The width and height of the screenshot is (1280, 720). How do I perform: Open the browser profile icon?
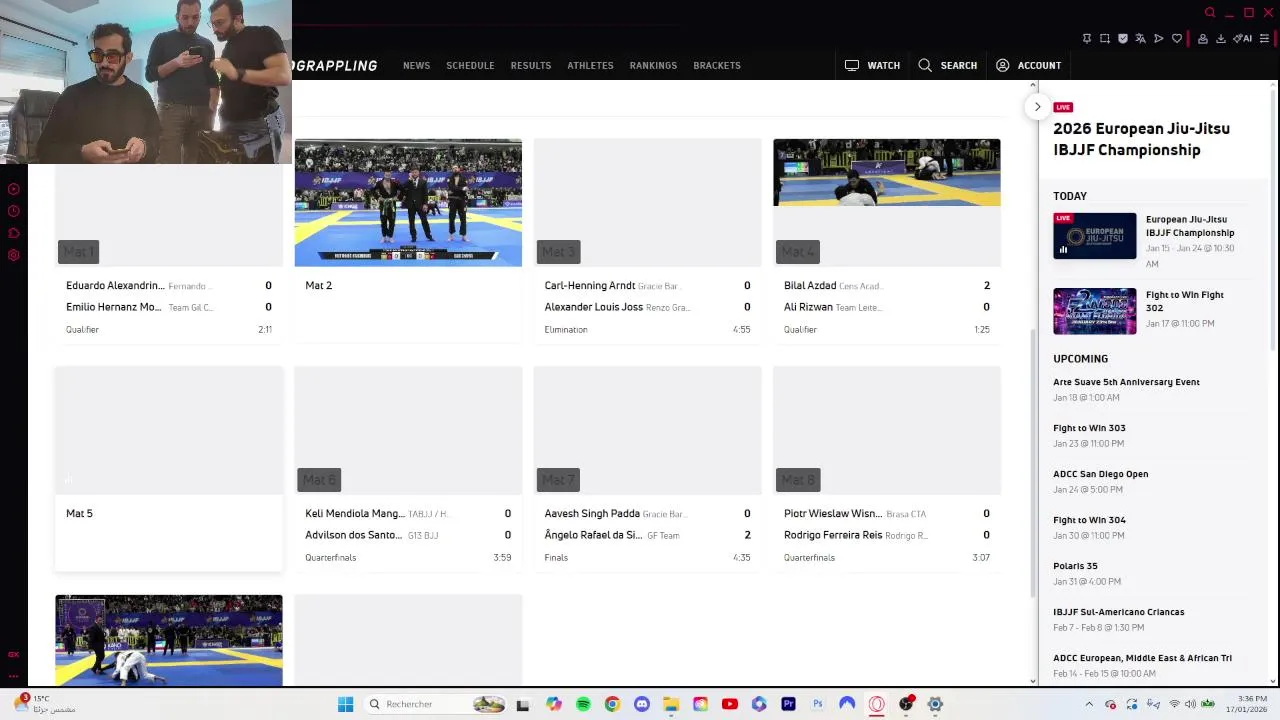pos(1203,39)
